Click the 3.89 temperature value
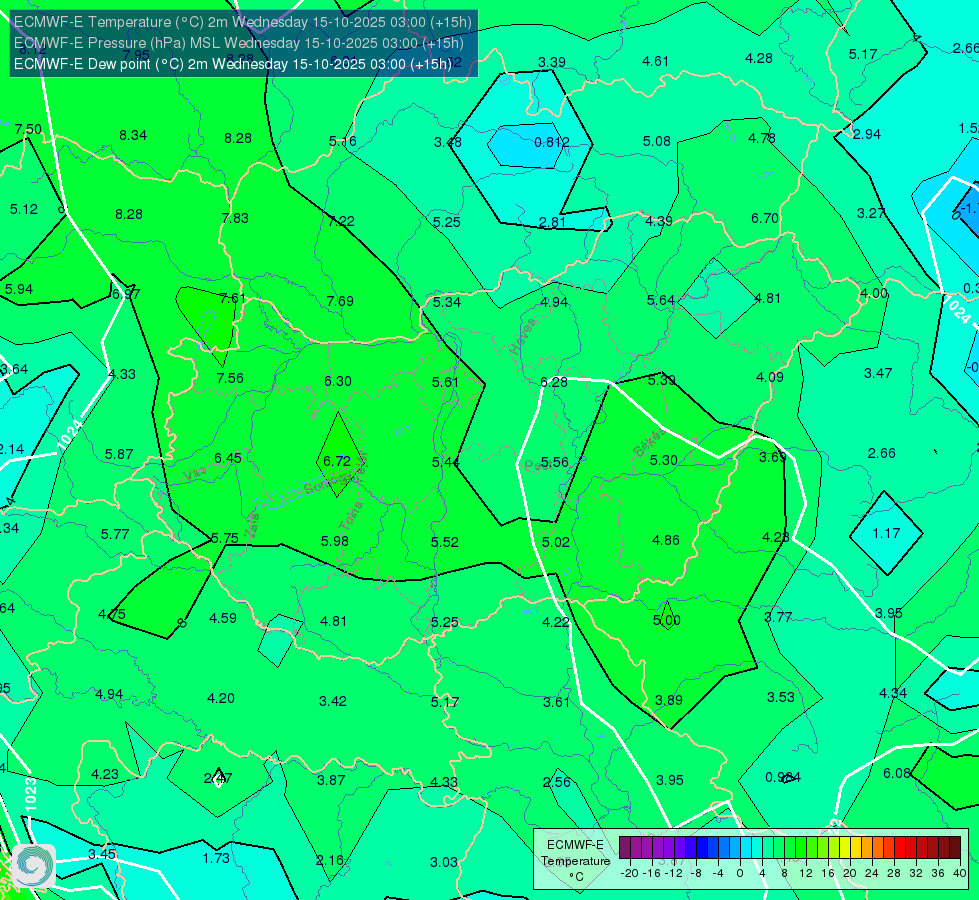 pyautogui.click(x=669, y=700)
